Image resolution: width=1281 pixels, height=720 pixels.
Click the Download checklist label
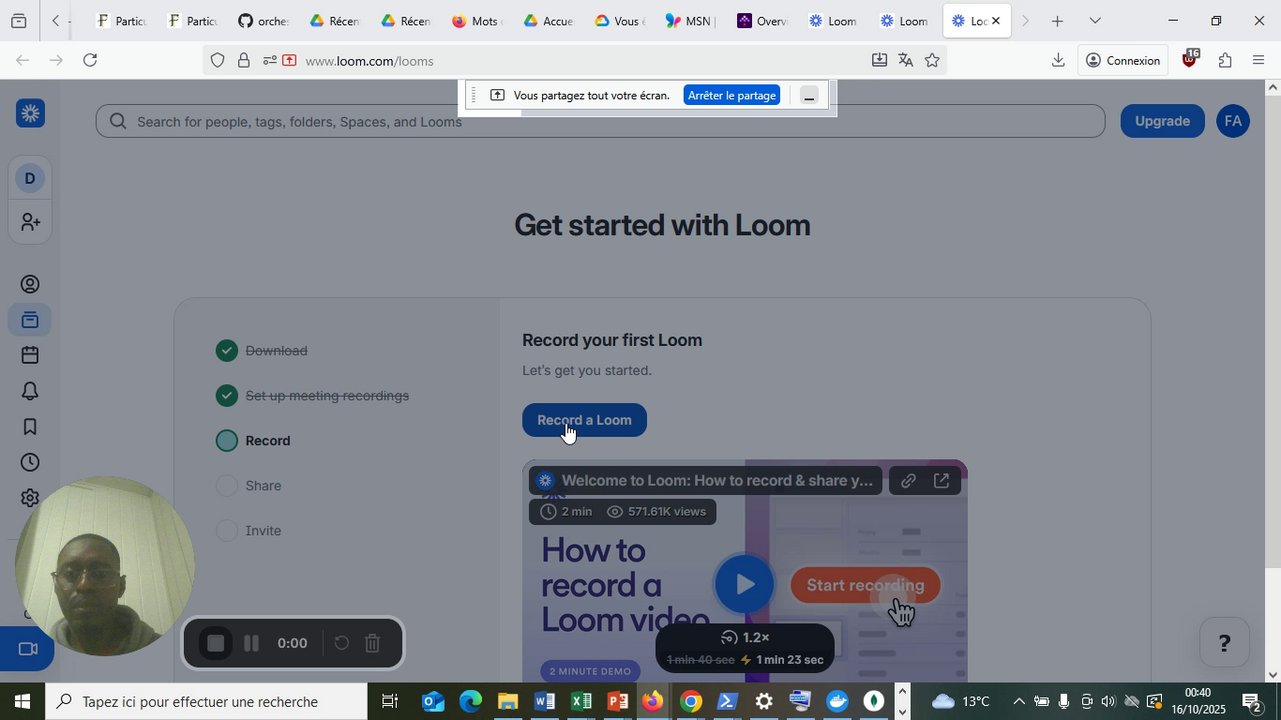click(276, 351)
